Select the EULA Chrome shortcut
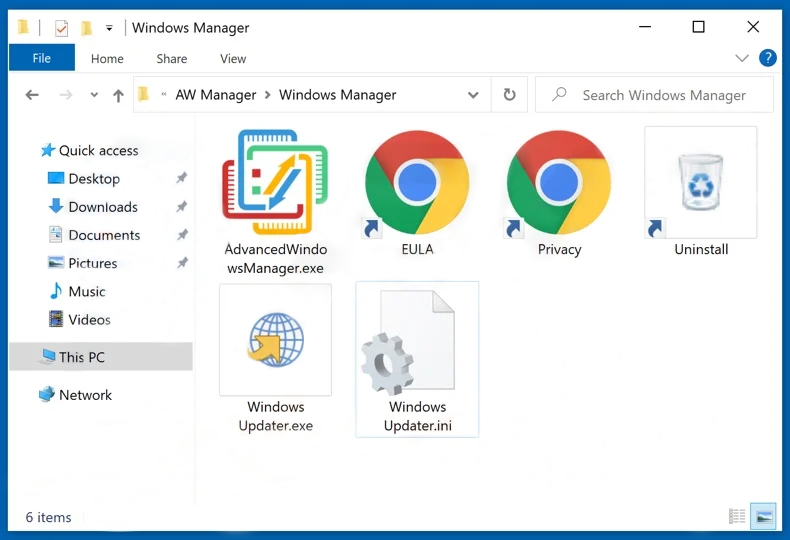This screenshot has width=790, height=540. click(417, 183)
